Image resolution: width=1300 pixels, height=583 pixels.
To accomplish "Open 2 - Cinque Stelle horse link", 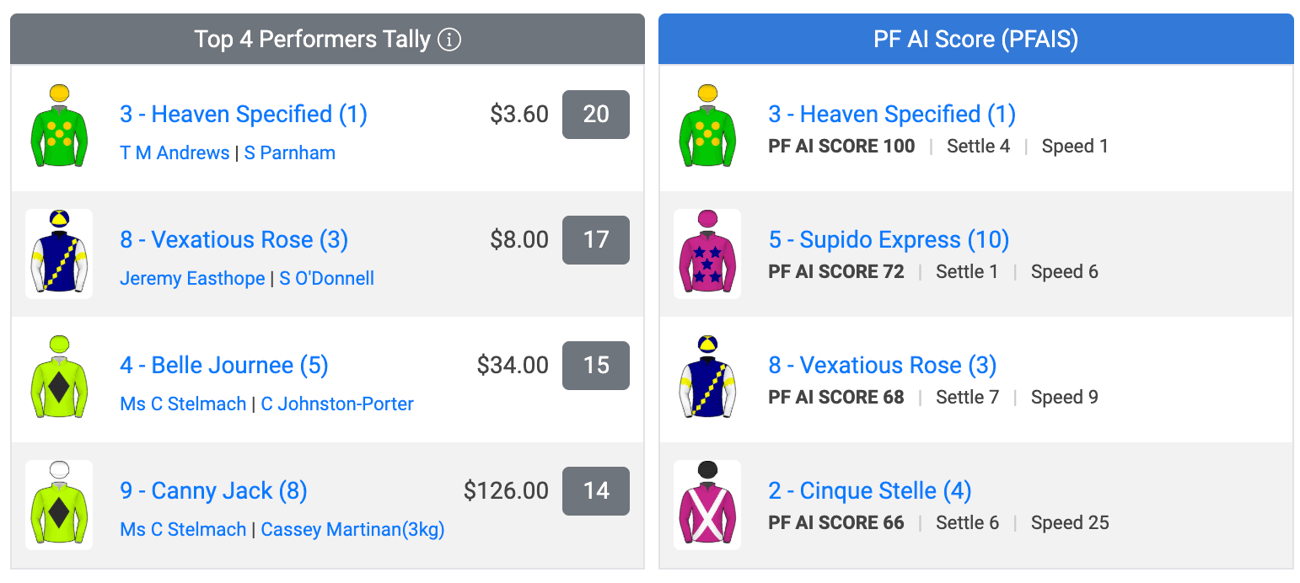I will tap(870, 491).
